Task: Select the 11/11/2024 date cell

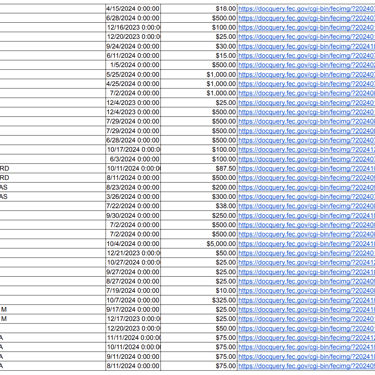Action: point(133,338)
